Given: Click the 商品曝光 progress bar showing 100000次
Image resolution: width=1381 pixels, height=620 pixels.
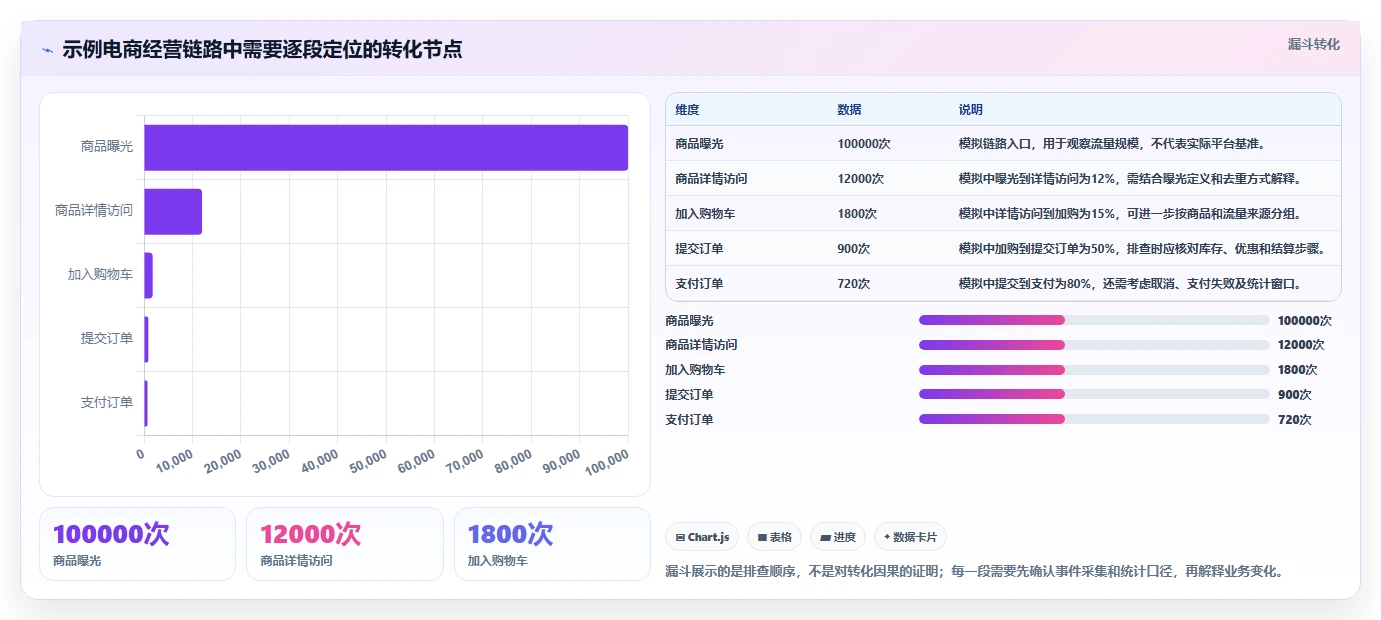Looking at the screenshot, I should point(1094,320).
